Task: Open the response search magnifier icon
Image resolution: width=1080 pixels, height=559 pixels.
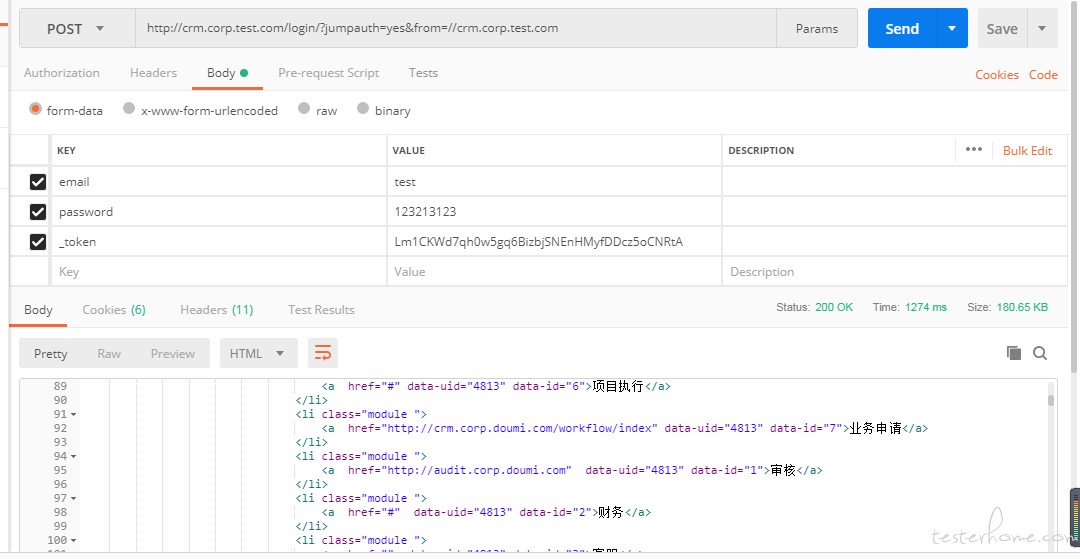Action: click(x=1040, y=353)
